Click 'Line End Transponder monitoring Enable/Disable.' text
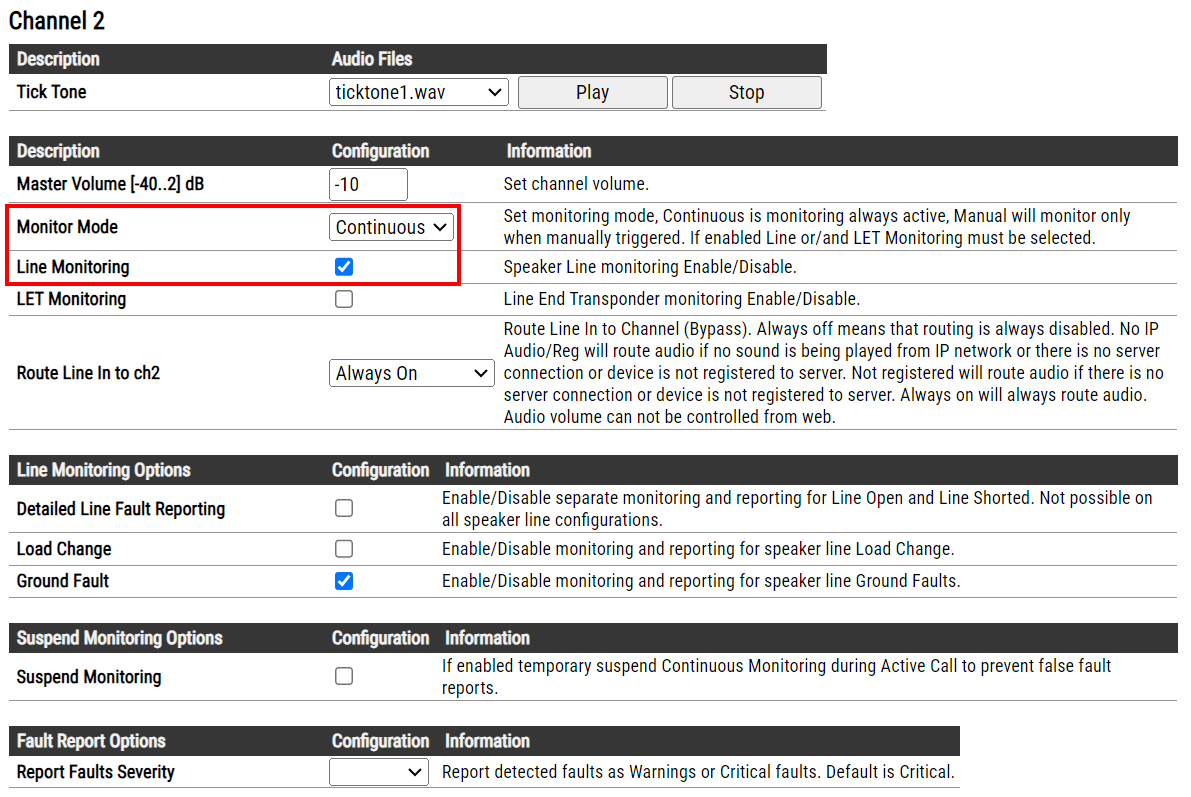 point(681,299)
